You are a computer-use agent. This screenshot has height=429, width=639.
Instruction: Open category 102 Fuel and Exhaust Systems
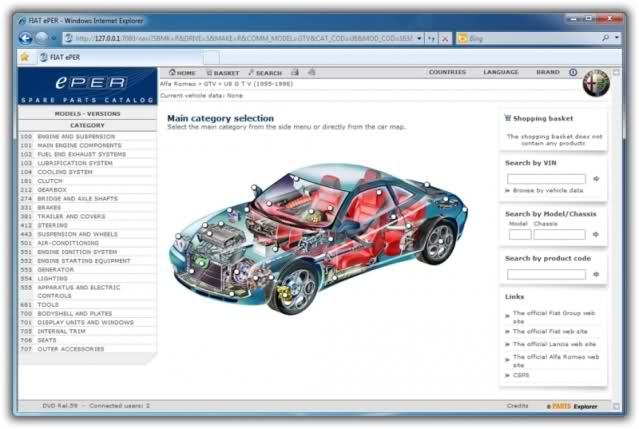[x=87, y=154]
